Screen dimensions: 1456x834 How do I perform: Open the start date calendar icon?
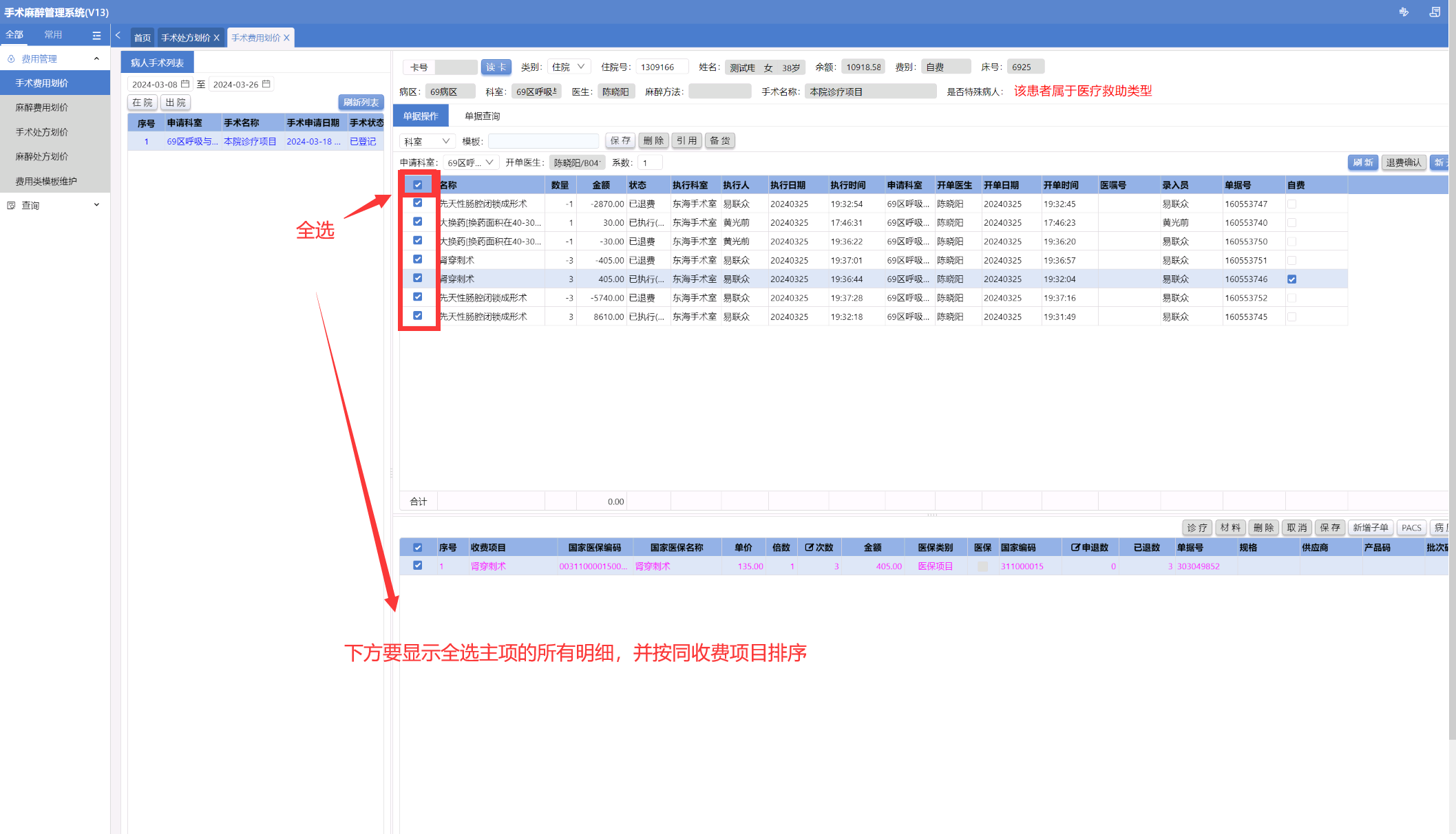coord(185,84)
